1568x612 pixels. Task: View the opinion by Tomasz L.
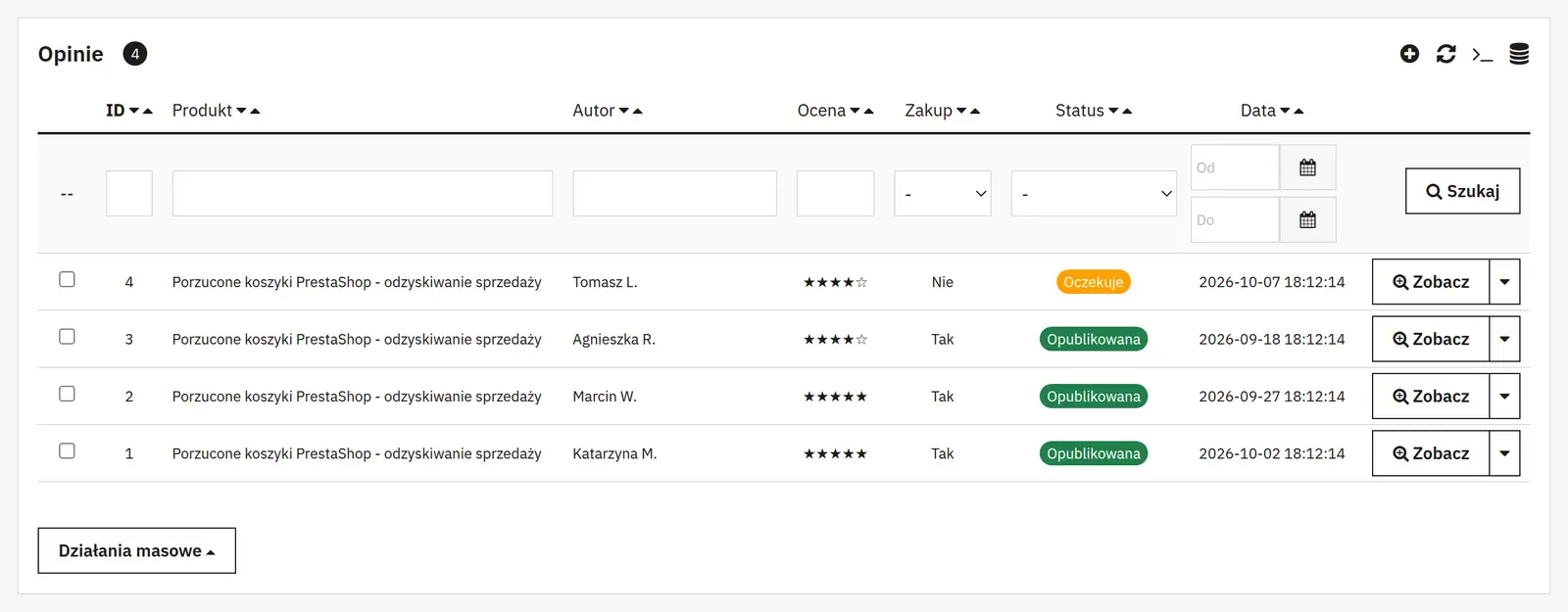tap(1431, 282)
